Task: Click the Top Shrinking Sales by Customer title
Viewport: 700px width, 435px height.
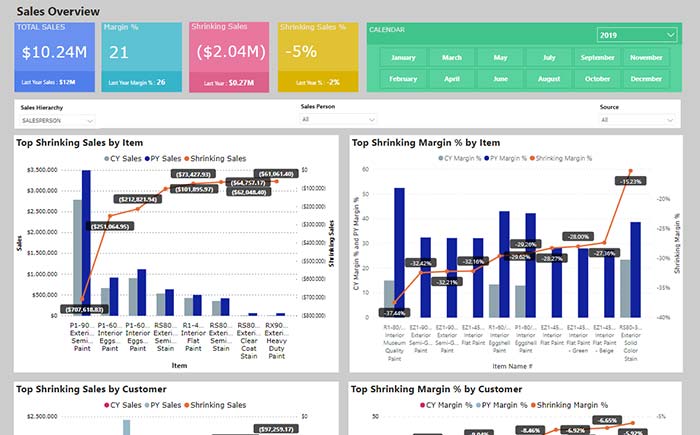Action: tap(92, 389)
